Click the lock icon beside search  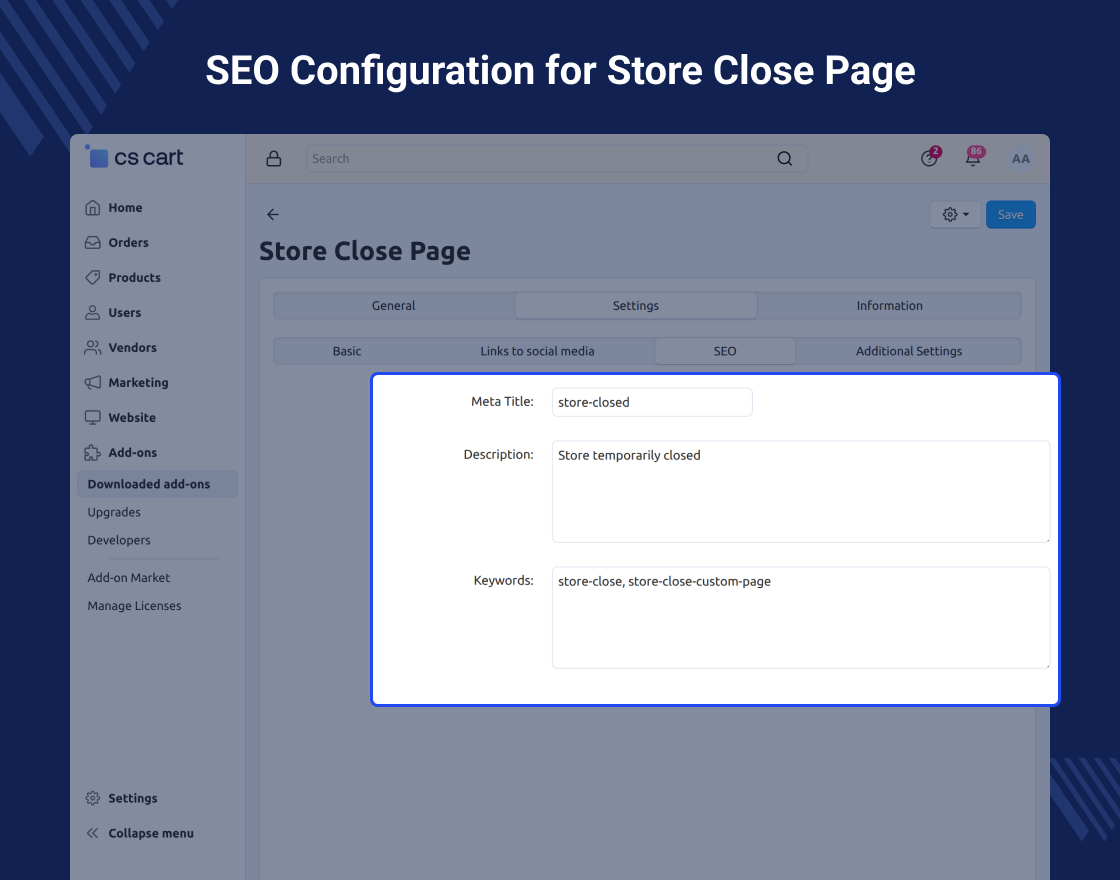274,159
